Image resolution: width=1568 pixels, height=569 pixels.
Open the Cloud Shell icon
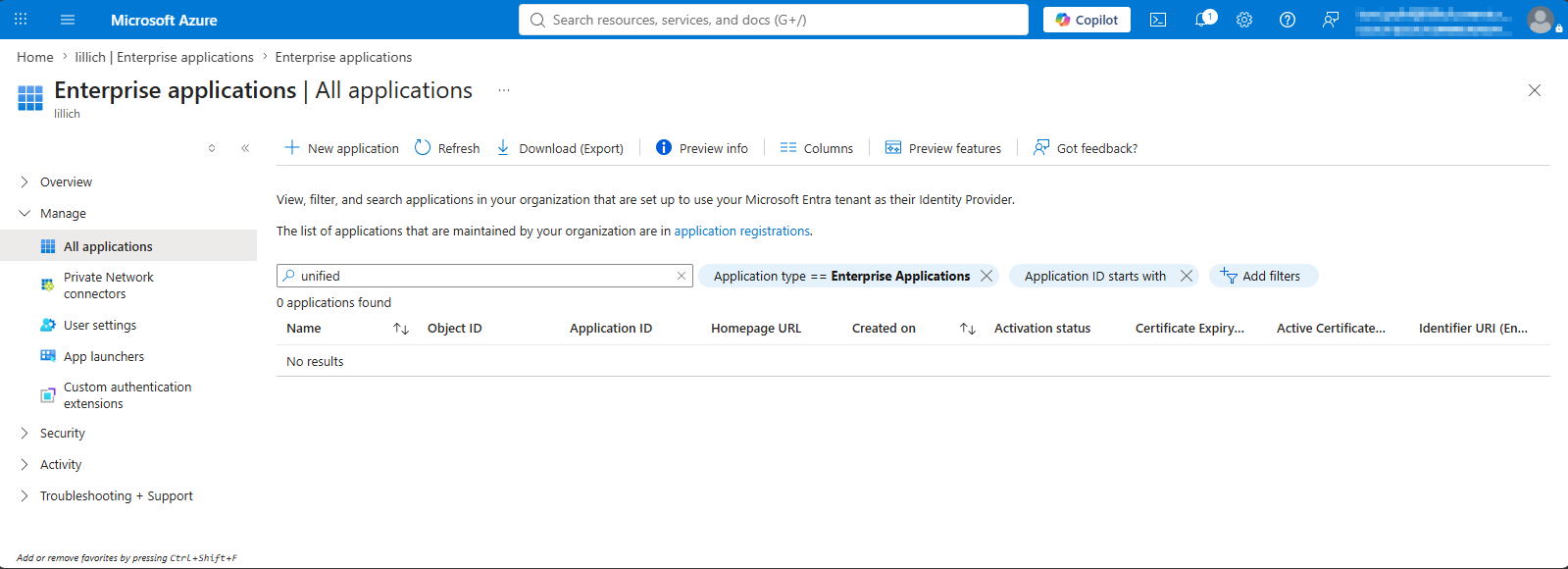point(1158,20)
